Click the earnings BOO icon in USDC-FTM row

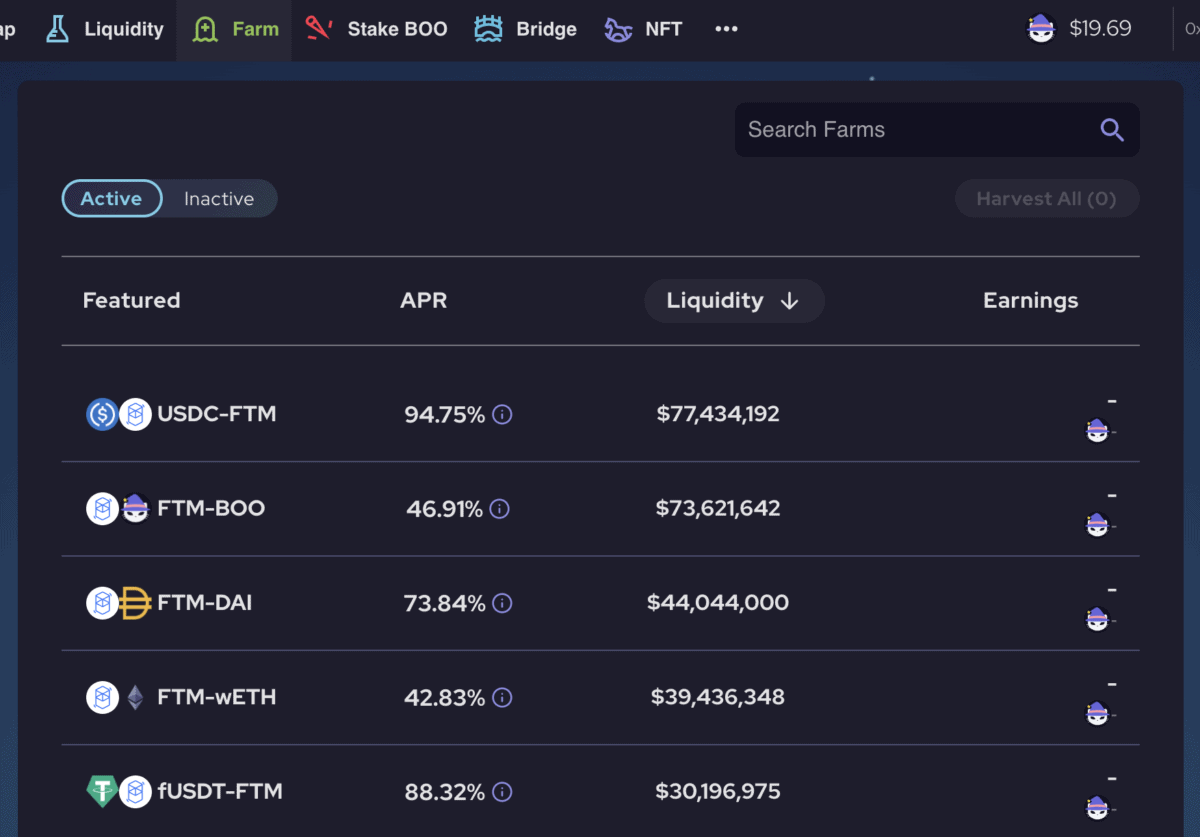(x=1097, y=430)
